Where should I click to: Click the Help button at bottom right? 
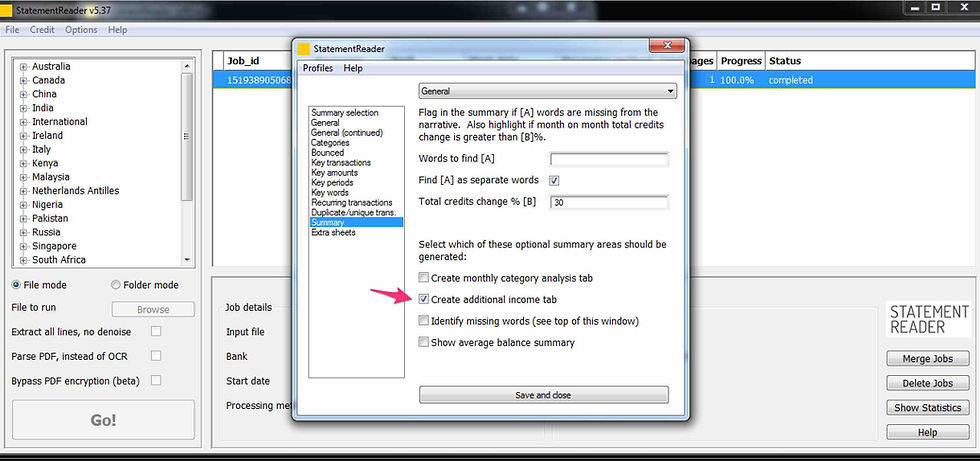928,432
